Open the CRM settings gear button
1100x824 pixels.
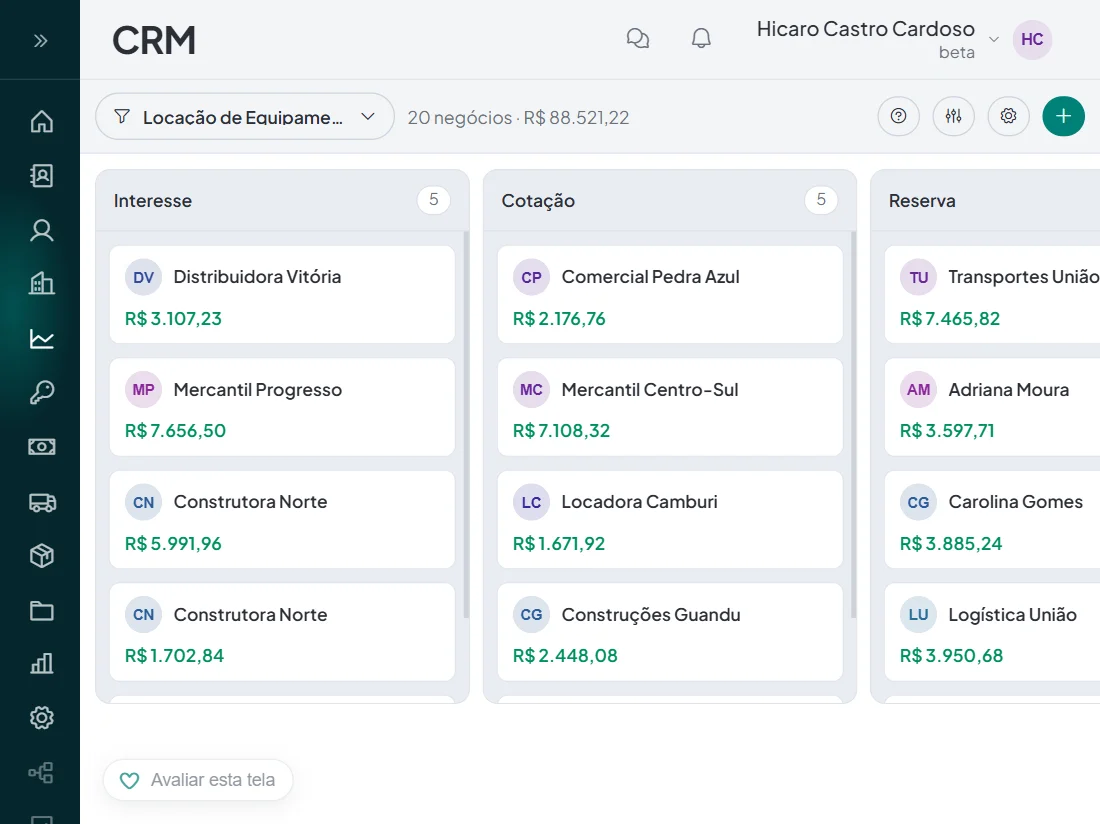pyautogui.click(x=1008, y=116)
